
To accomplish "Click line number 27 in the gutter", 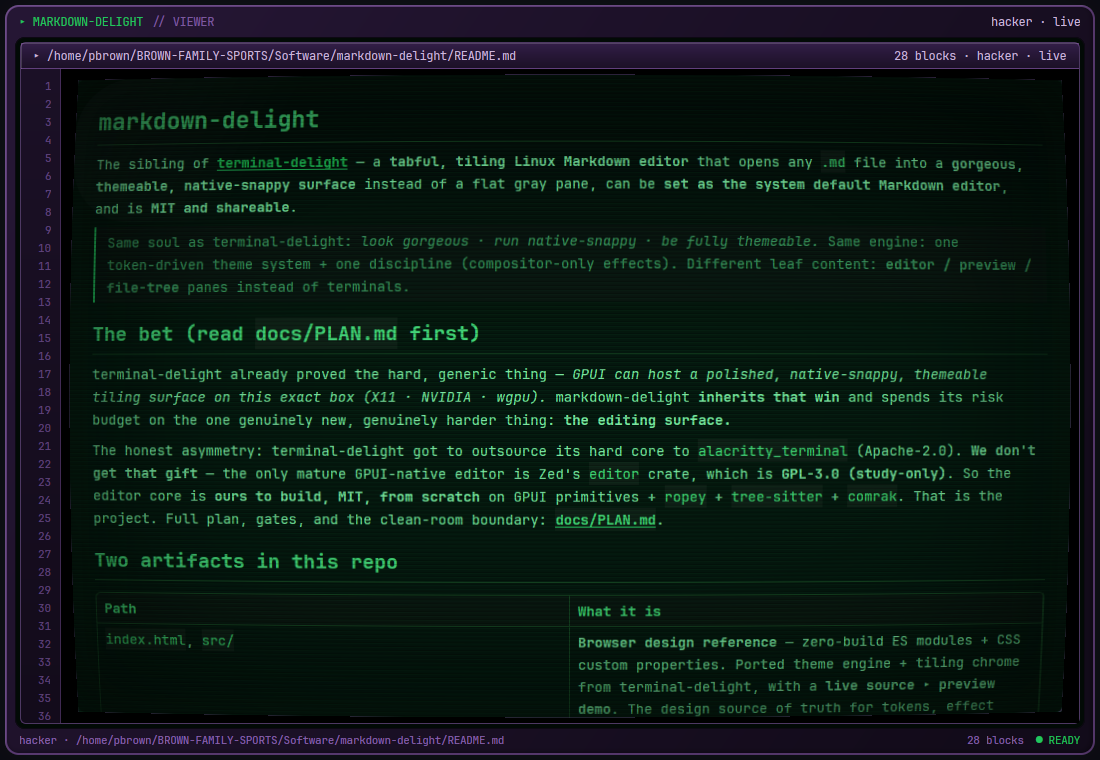I will (44, 554).
